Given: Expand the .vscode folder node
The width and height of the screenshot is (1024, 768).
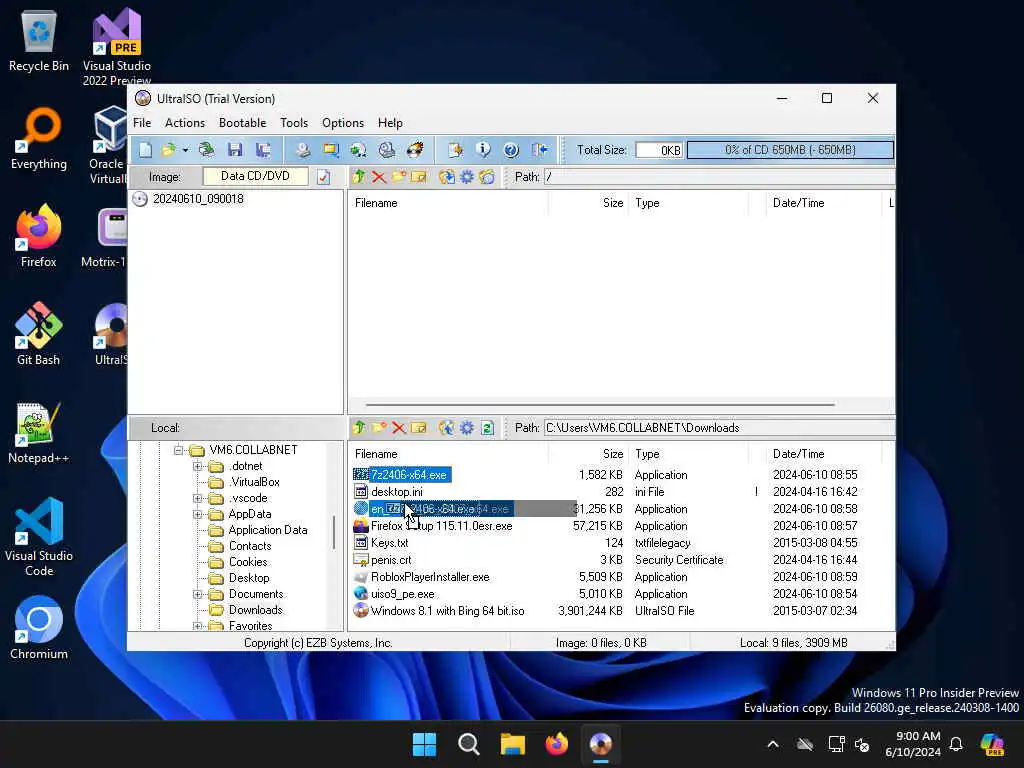Looking at the screenshot, I should click(197, 498).
